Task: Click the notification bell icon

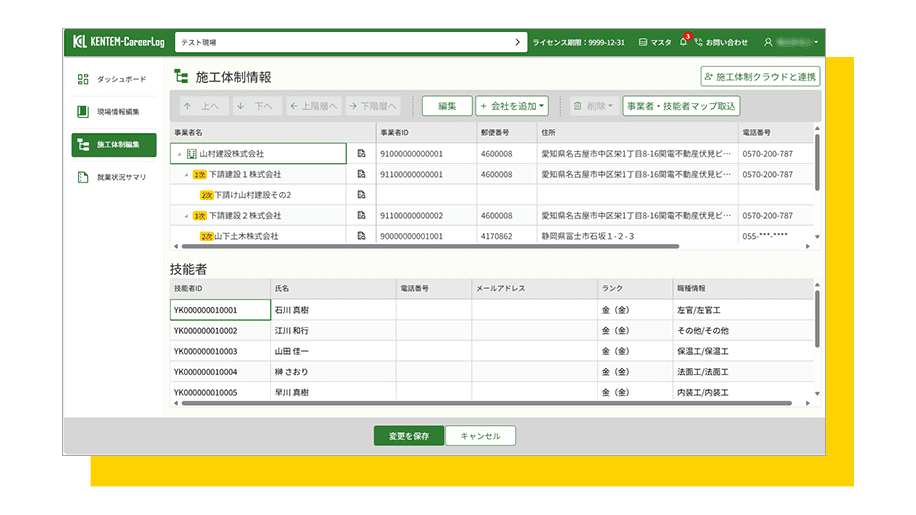Action: 684,43
